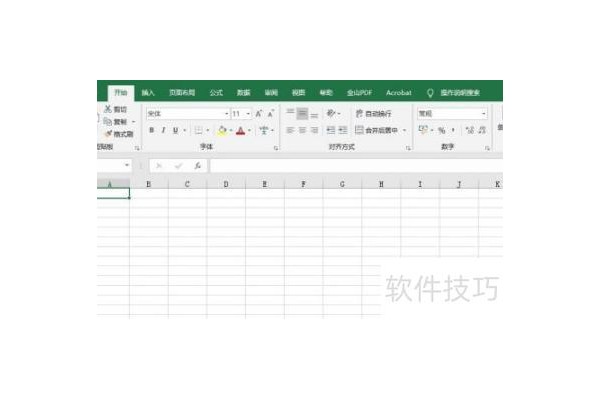Click the text orientation icon

(331, 113)
